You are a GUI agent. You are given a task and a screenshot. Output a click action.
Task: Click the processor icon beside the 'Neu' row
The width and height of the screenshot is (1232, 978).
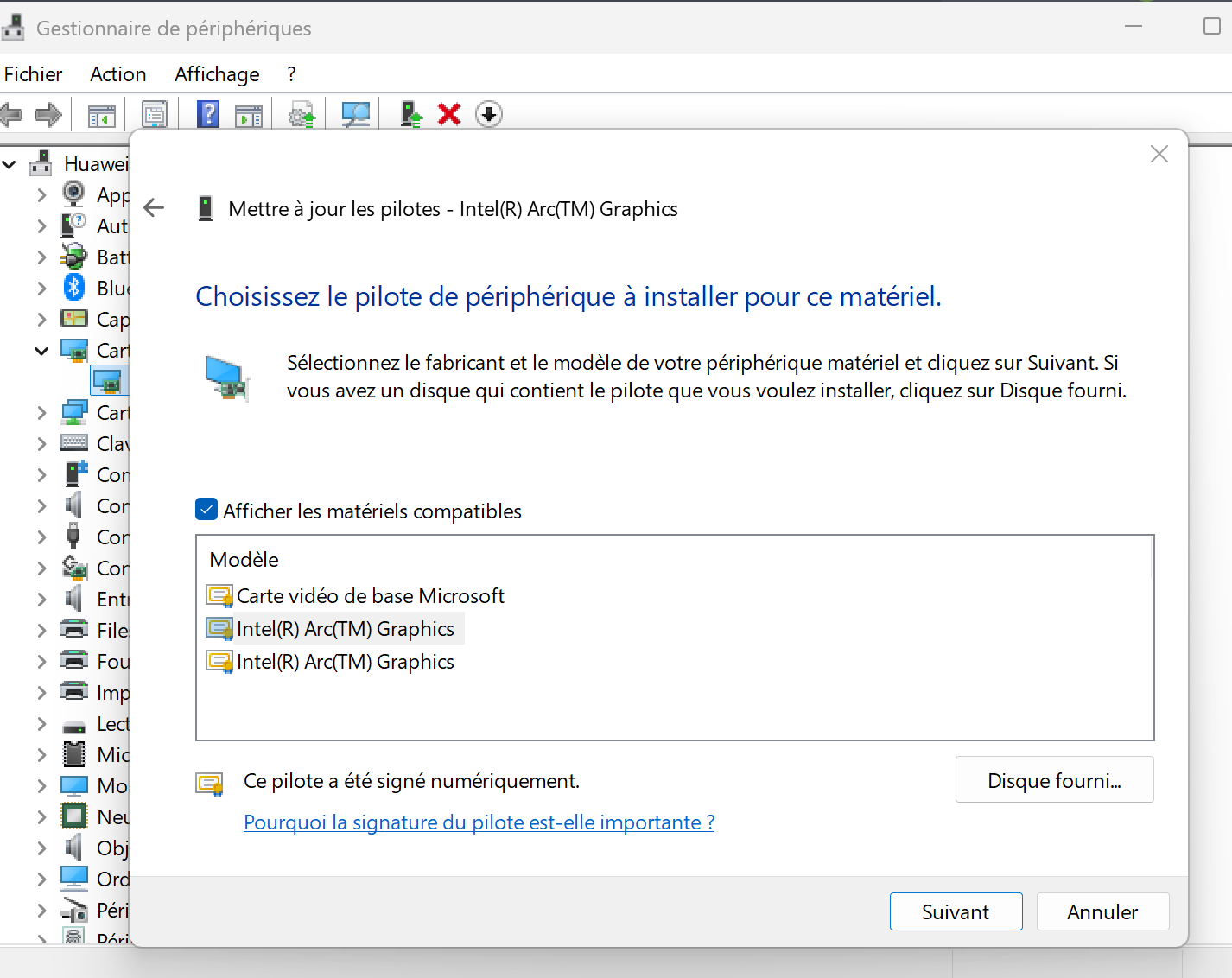pyautogui.click(x=74, y=816)
